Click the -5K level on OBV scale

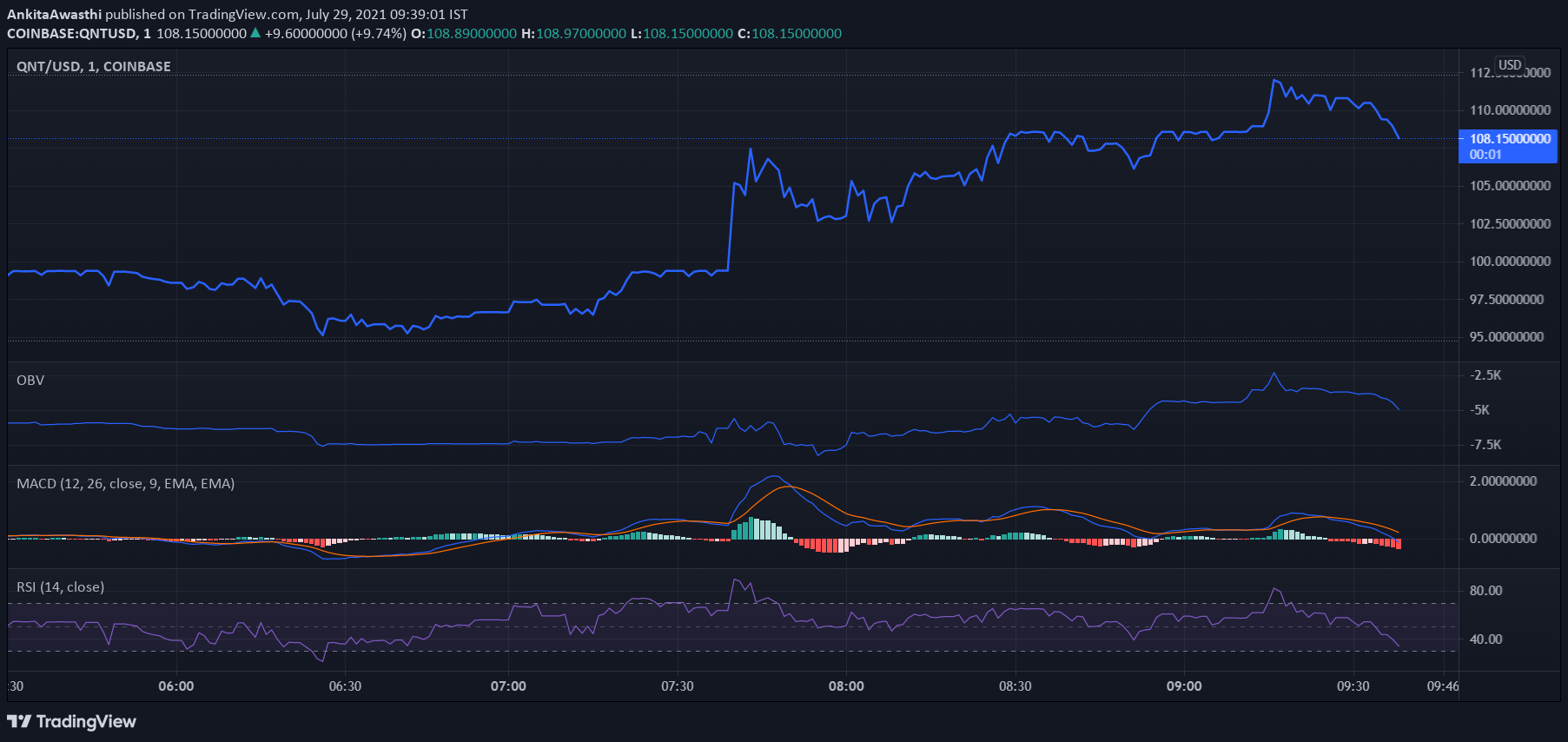click(x=1479, y=409)
